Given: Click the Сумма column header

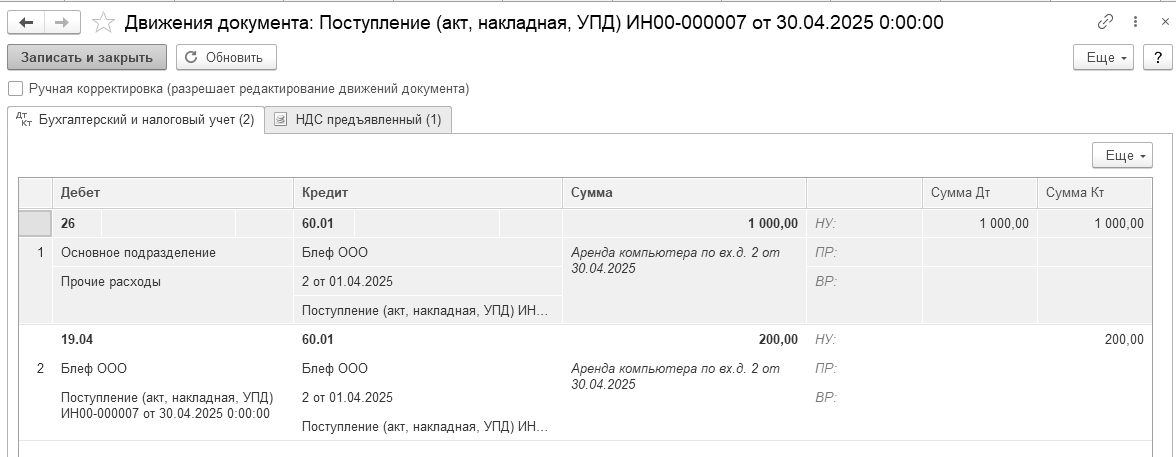Looking at the screenshot, I should coord(684,193).
